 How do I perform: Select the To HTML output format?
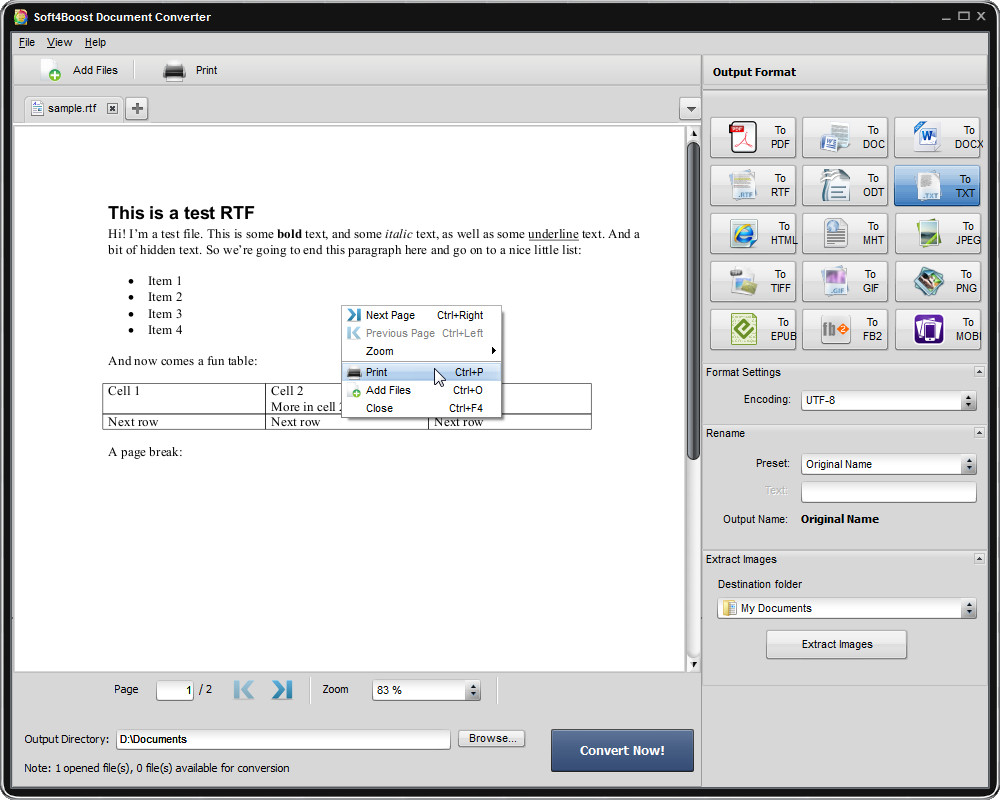point(753,233)
